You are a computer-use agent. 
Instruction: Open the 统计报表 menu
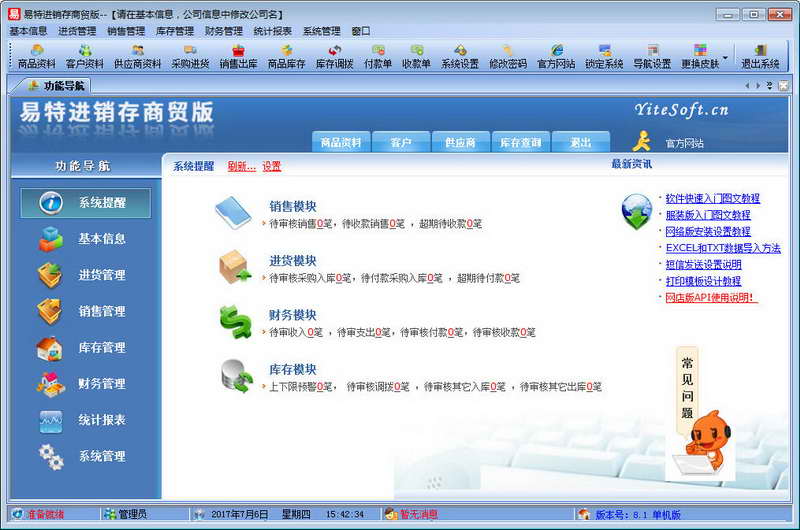(x=273, y=31)
